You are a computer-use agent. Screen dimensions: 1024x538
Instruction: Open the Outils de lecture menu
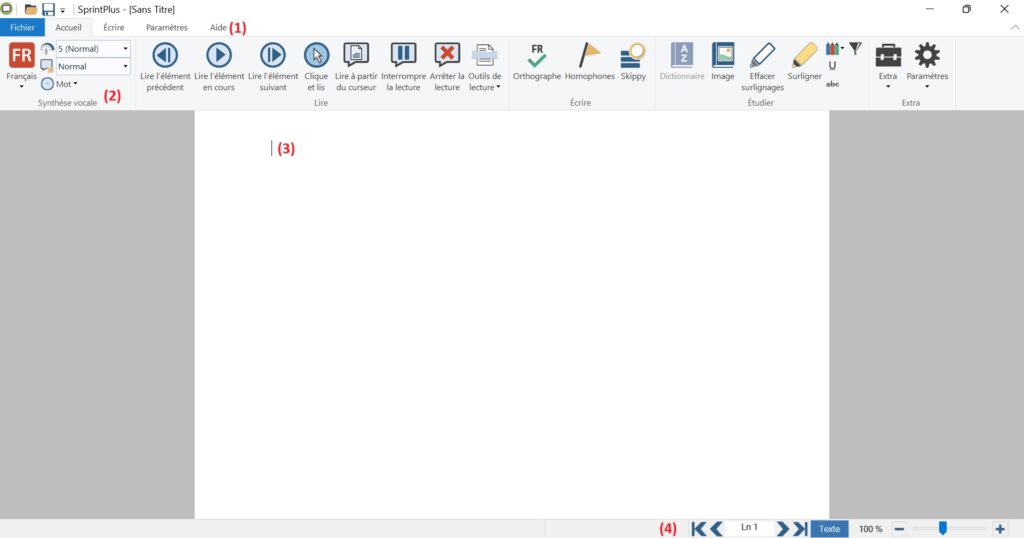coord(485,67)
